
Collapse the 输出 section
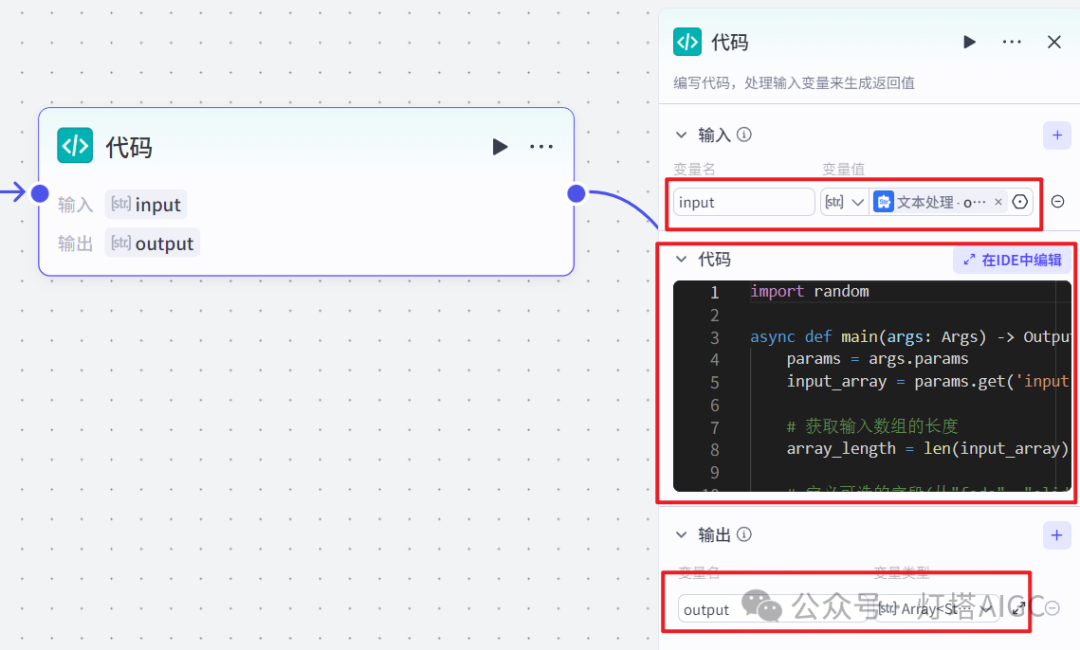[x=681, y=535]
